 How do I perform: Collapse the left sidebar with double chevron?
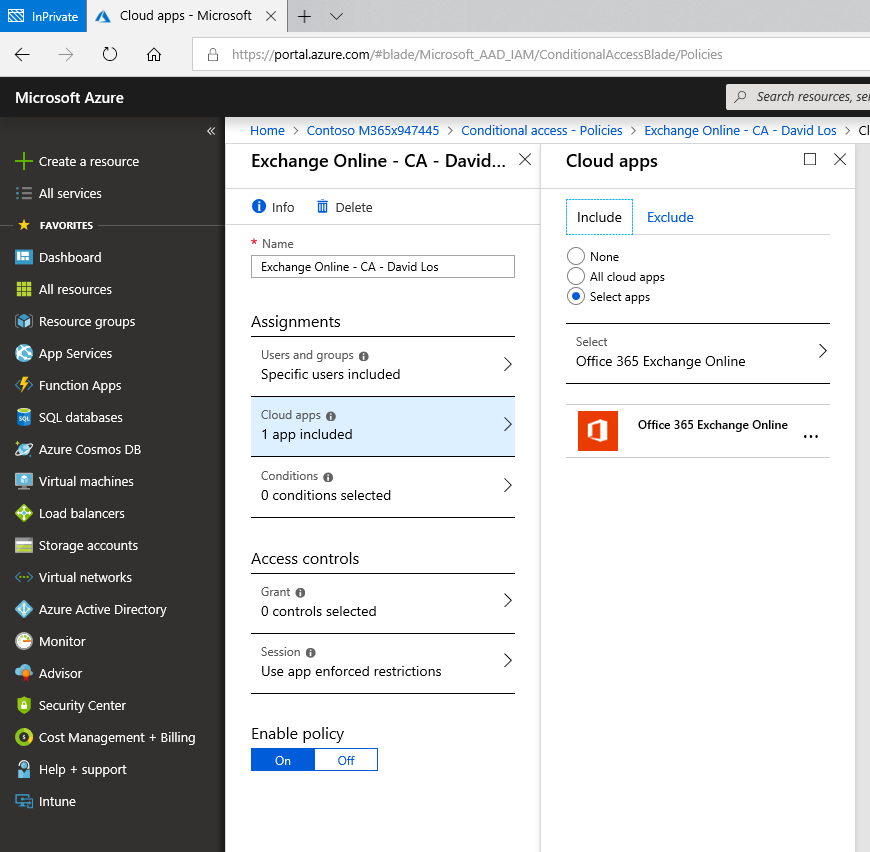pos(211,131)
